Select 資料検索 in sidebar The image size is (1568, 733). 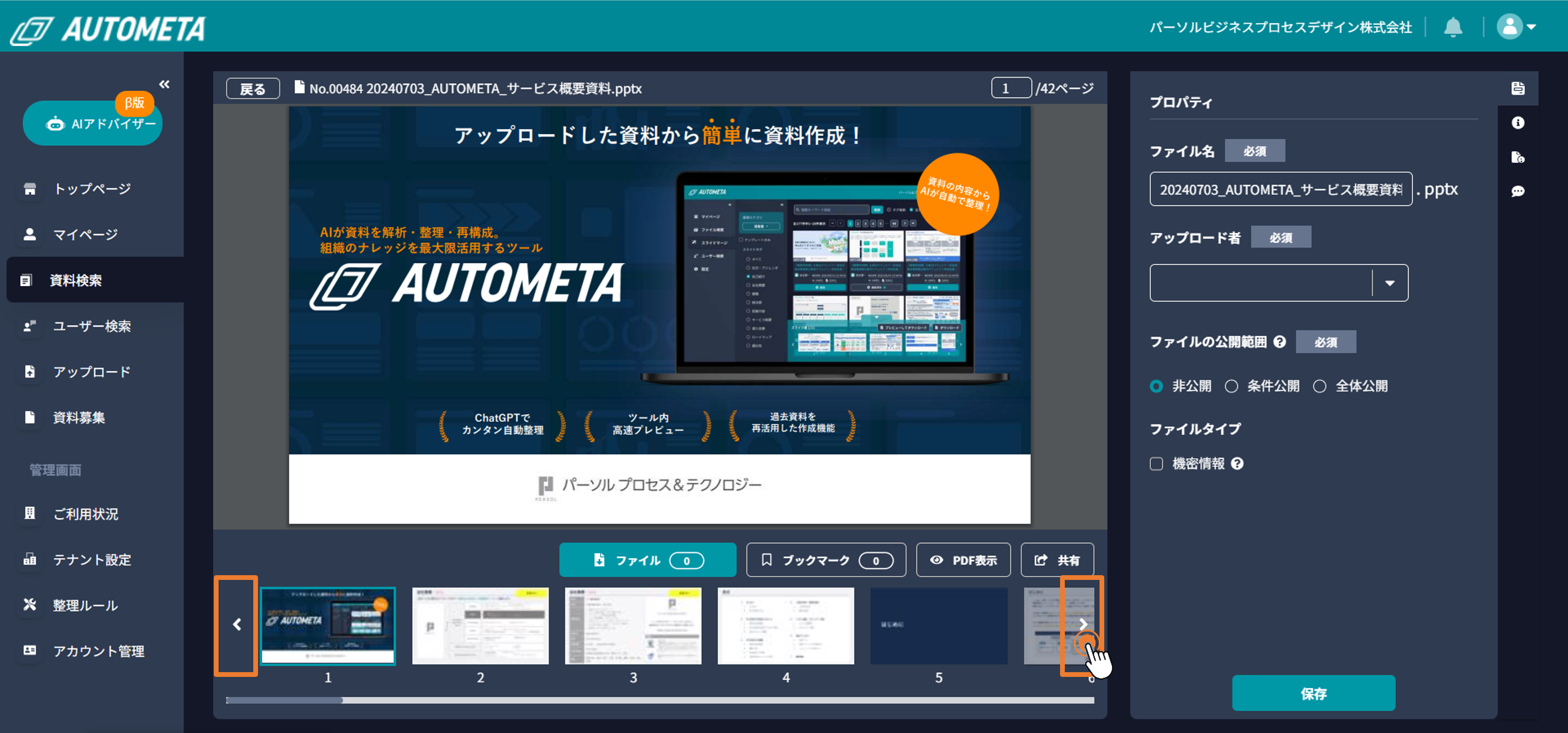pos(95,280)
